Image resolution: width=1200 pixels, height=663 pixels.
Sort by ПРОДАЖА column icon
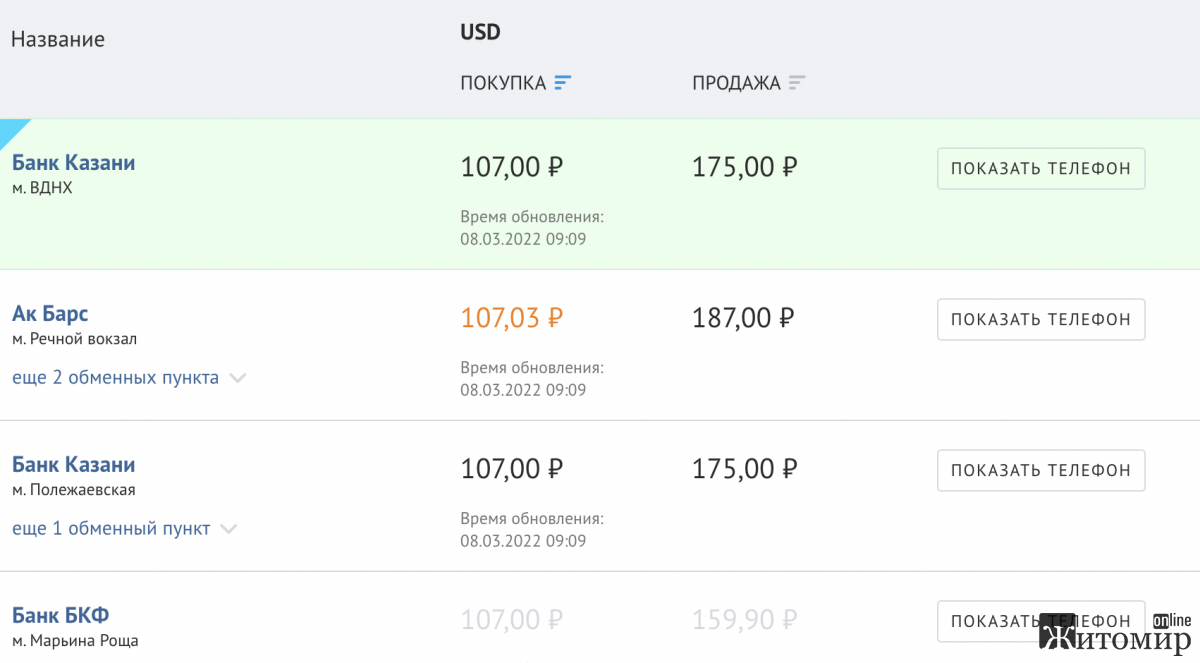coord(797,83)
